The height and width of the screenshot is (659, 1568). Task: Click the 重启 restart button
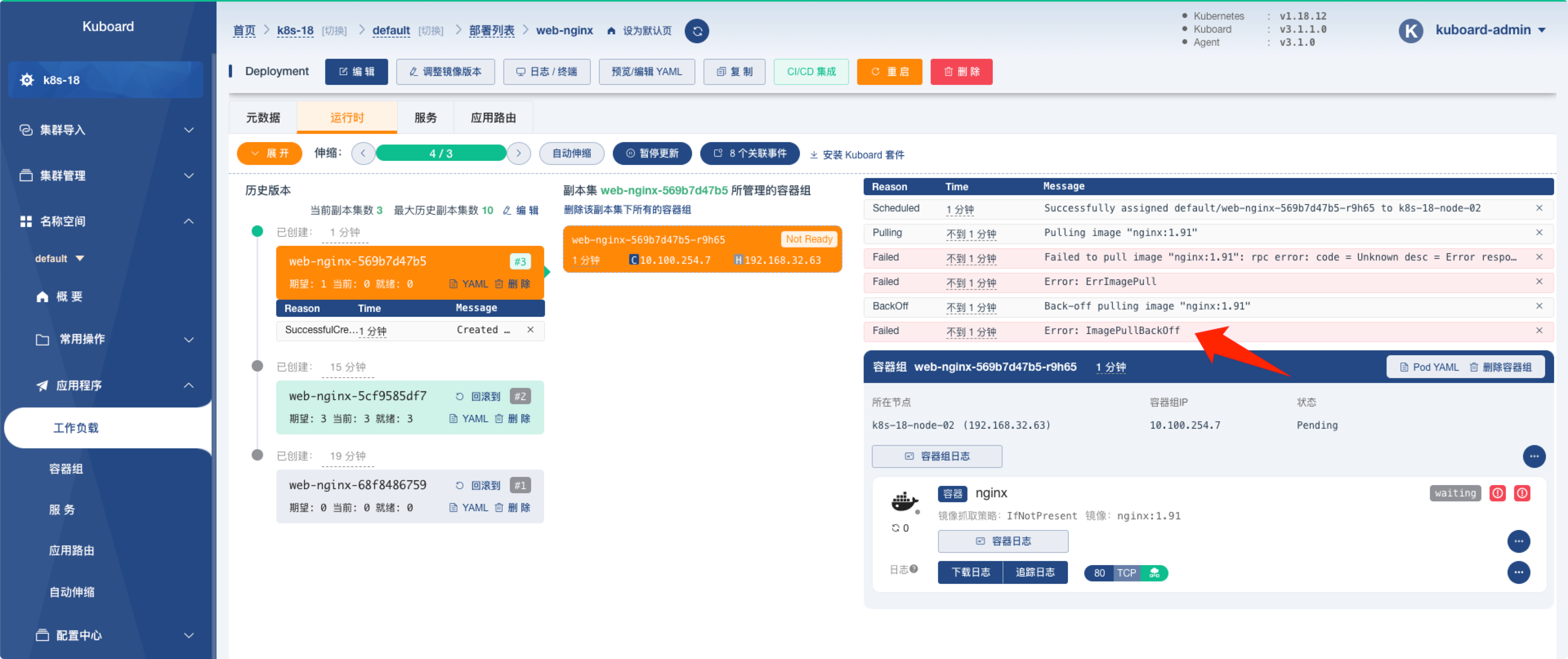pos(889,72)
